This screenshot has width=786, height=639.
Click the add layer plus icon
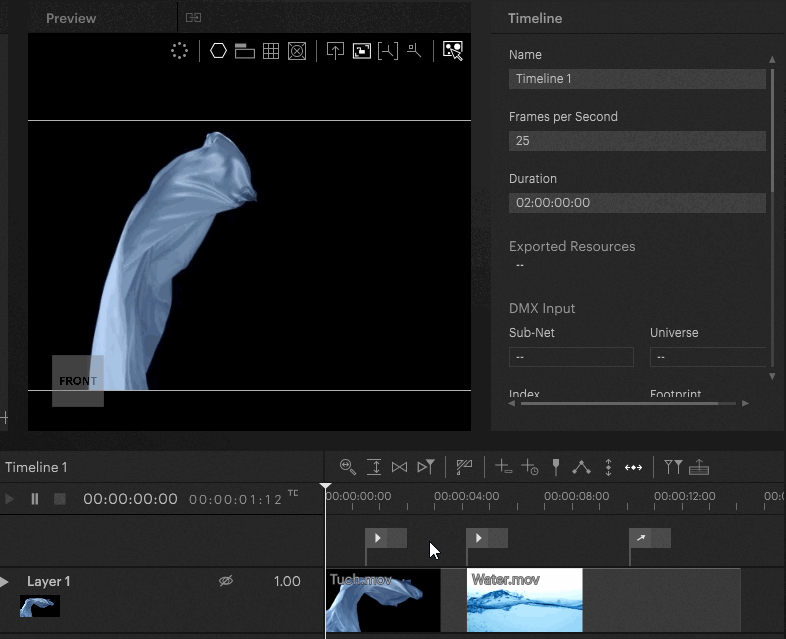click(x=503, y=467)
